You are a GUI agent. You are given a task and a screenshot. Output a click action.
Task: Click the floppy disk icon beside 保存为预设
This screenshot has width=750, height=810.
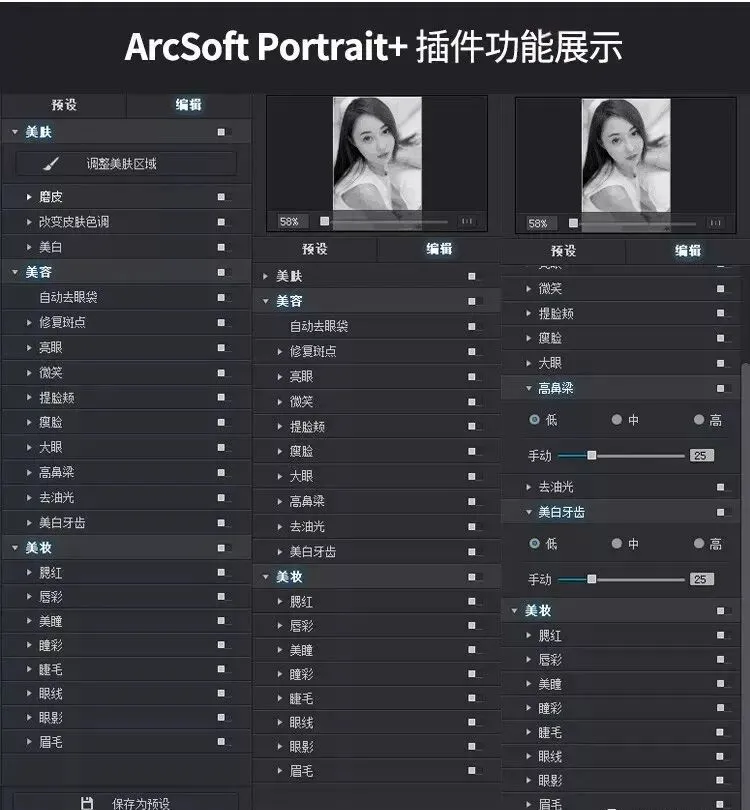coord(87,803)
